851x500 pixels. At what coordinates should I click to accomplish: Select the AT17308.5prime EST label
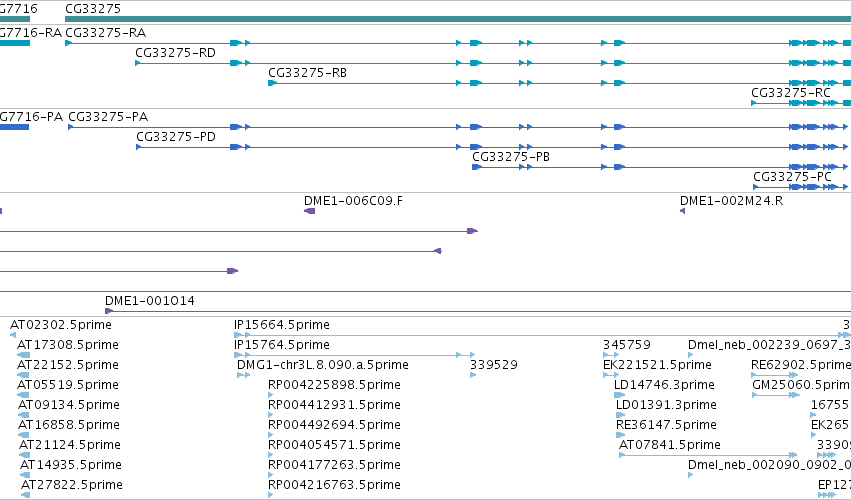click(x=68, y=345)
